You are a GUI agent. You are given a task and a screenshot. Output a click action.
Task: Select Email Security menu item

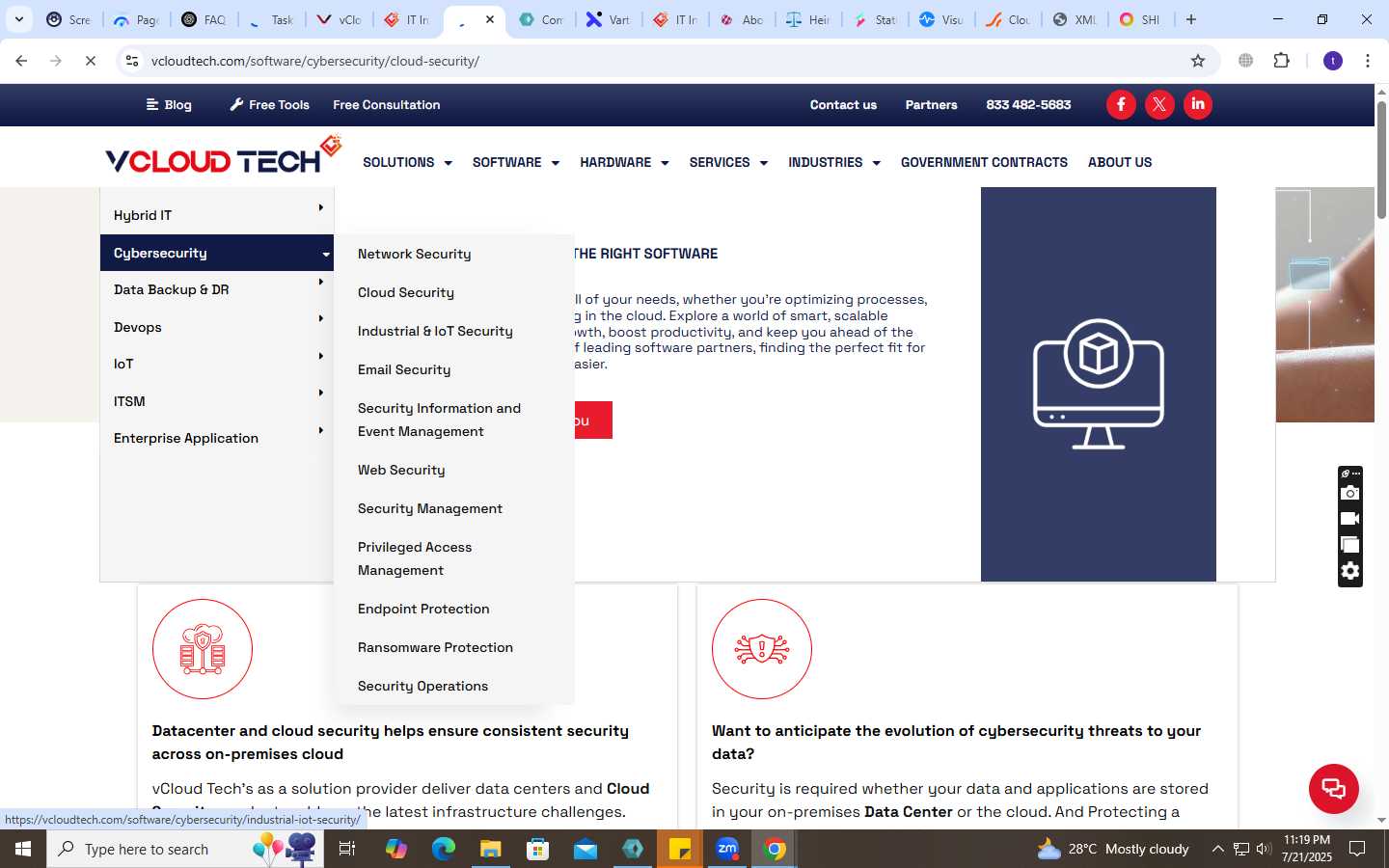pos(404,369)
